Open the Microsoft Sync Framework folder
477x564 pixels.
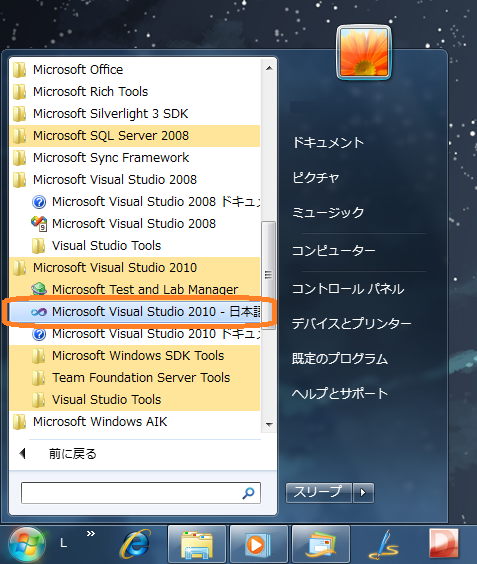tap(135, 158)
